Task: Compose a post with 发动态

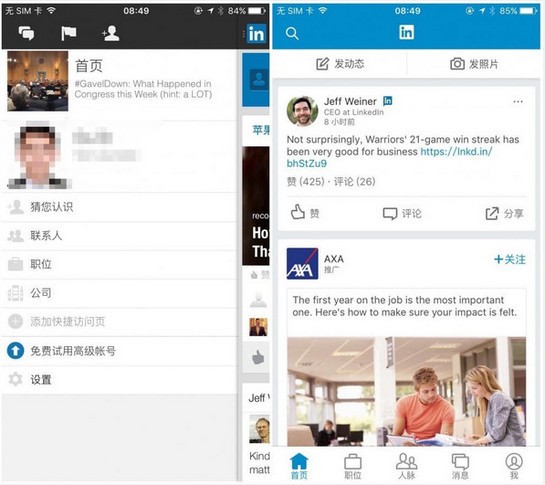Action: click(x=340, y=64)
